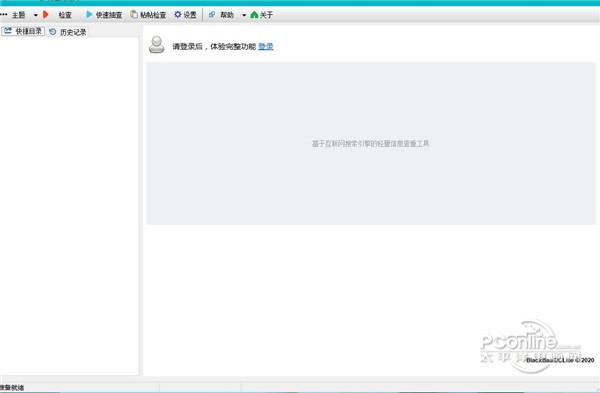This screenshot has width=600, height=393.
Task: Open the 帮助 help menu
Action: coord(227,15)
